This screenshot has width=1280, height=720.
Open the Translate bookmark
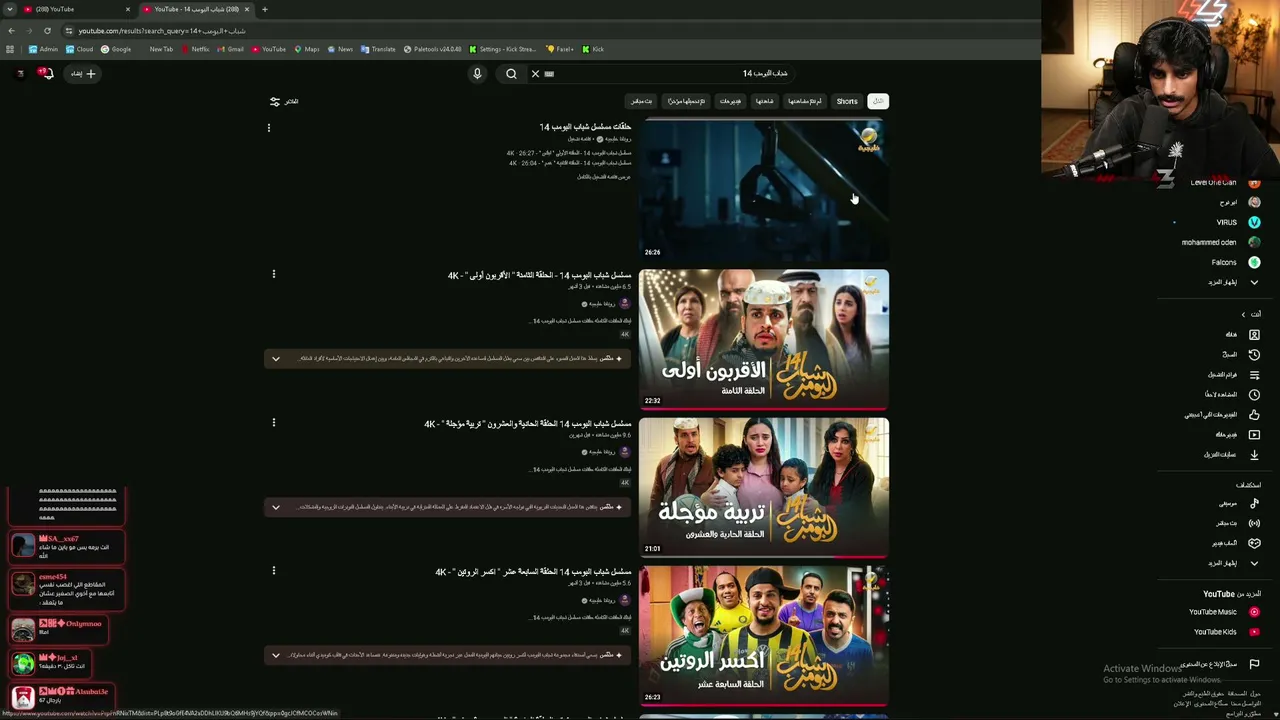[378, 49]
